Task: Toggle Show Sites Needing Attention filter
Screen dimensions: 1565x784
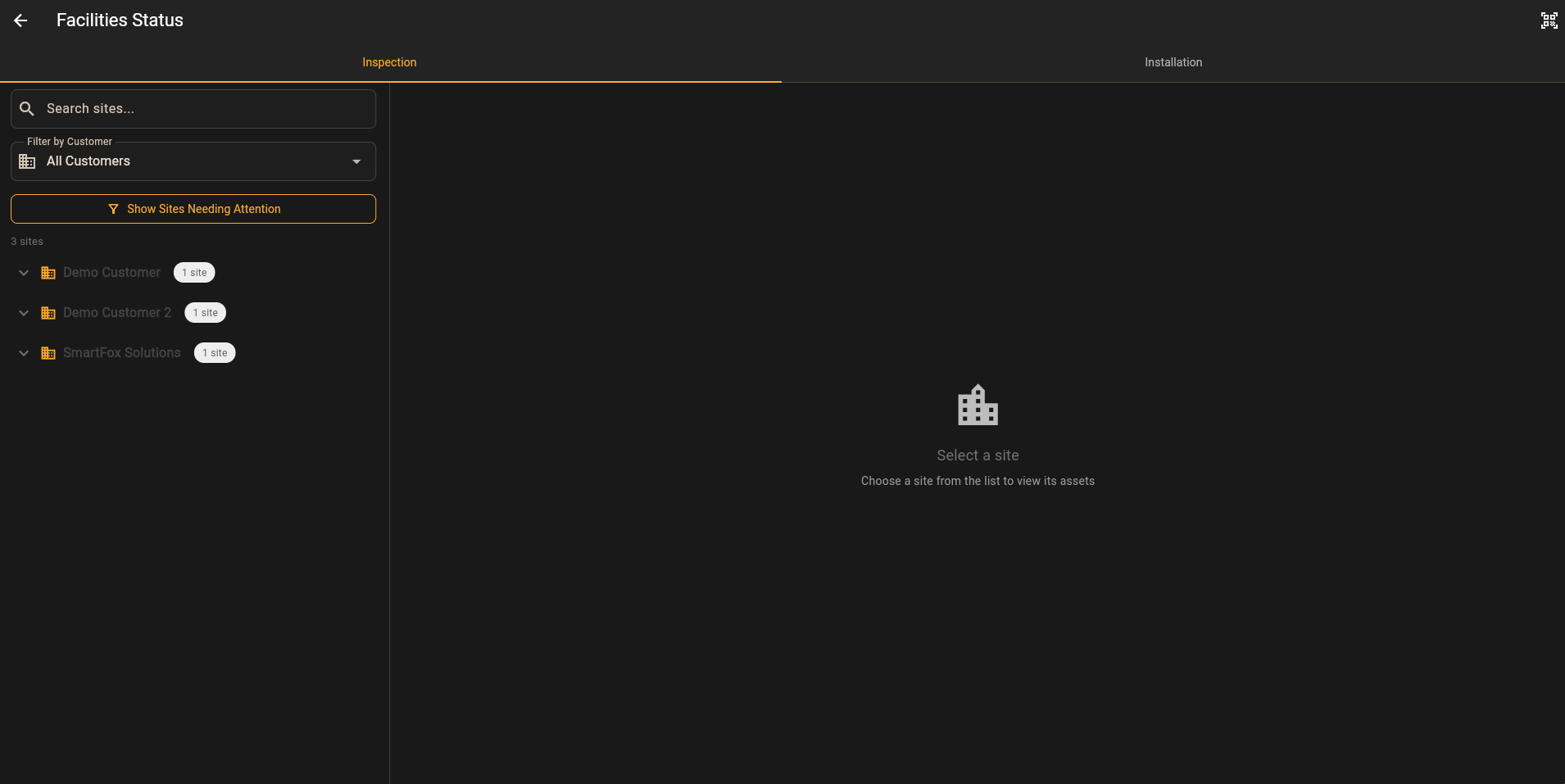Action: coord(193,209)
